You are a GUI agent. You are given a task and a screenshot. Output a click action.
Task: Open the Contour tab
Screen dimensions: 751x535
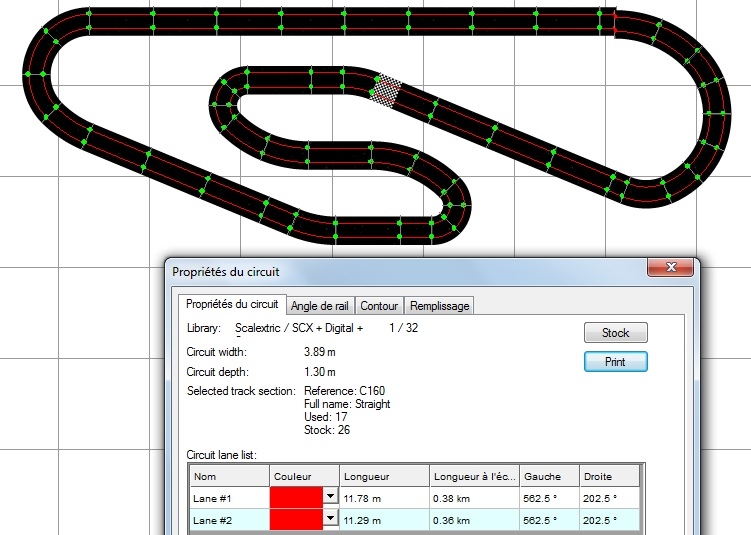click(x=379, y=306)
